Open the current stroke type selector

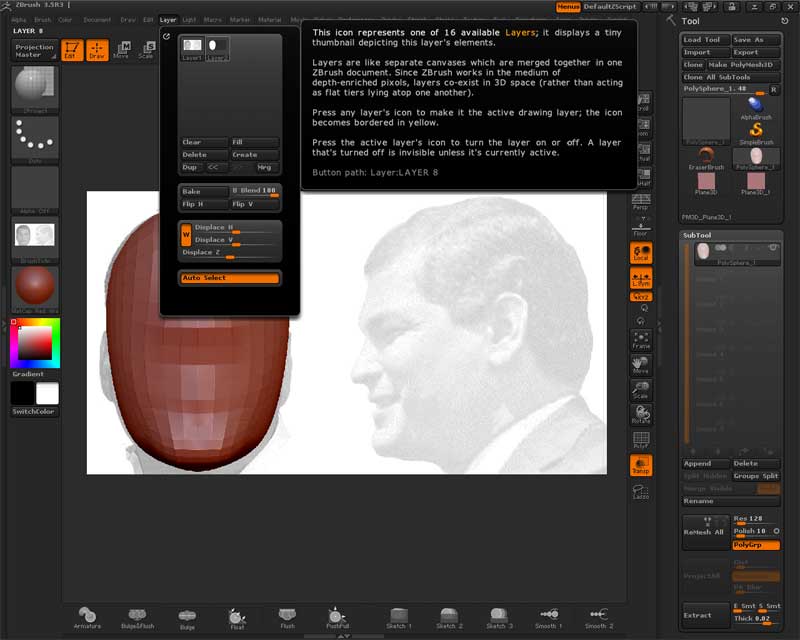(35, 138)
